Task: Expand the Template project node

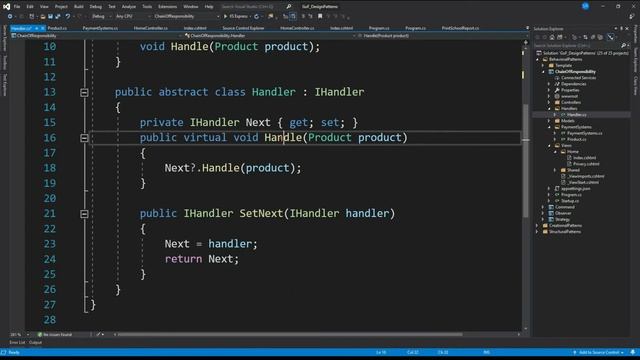Action: coord(543,66)
